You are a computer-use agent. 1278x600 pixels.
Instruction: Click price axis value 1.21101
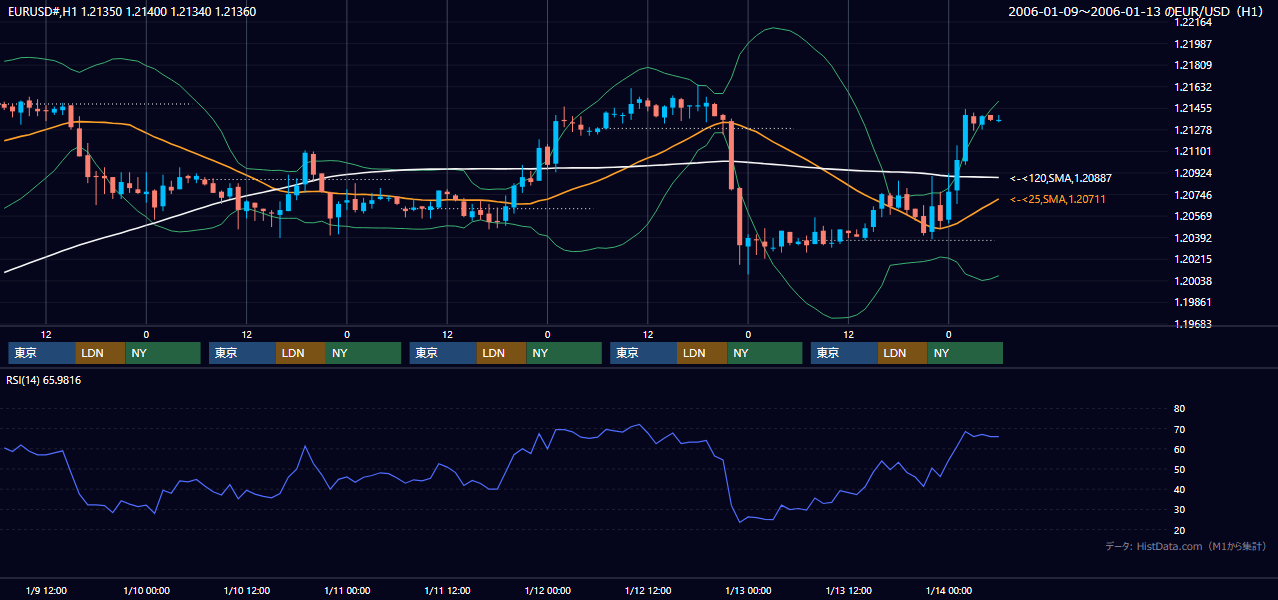[x=1193, y=151]
